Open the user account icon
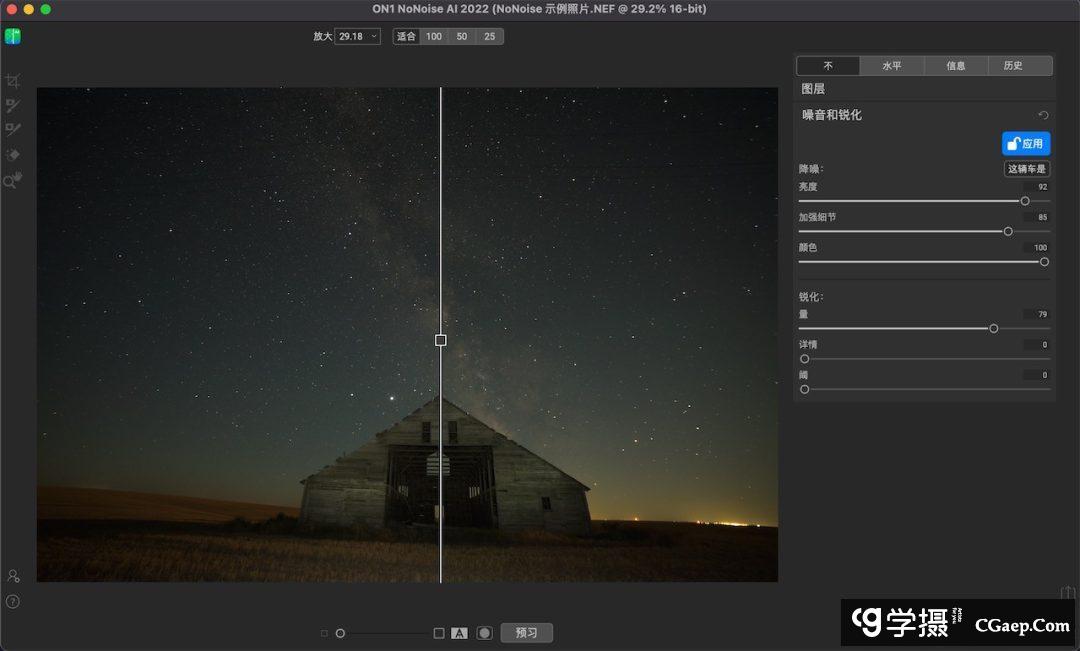The image size is (1080, 651). pos(13,576)
